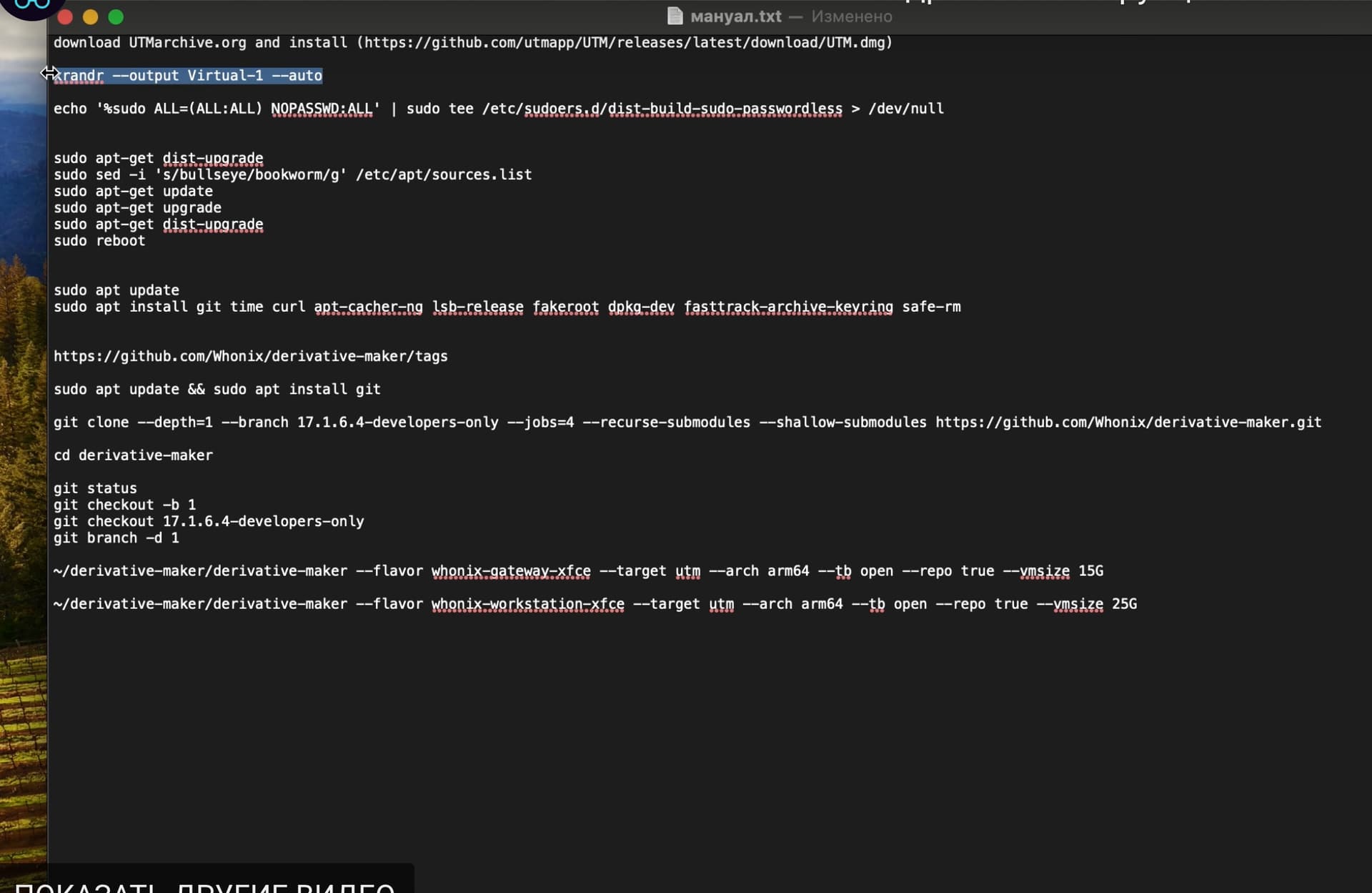Viewport: 1372px width, 893px height.
Task: Minimize the window using yellow button
Action: [90, 16]
